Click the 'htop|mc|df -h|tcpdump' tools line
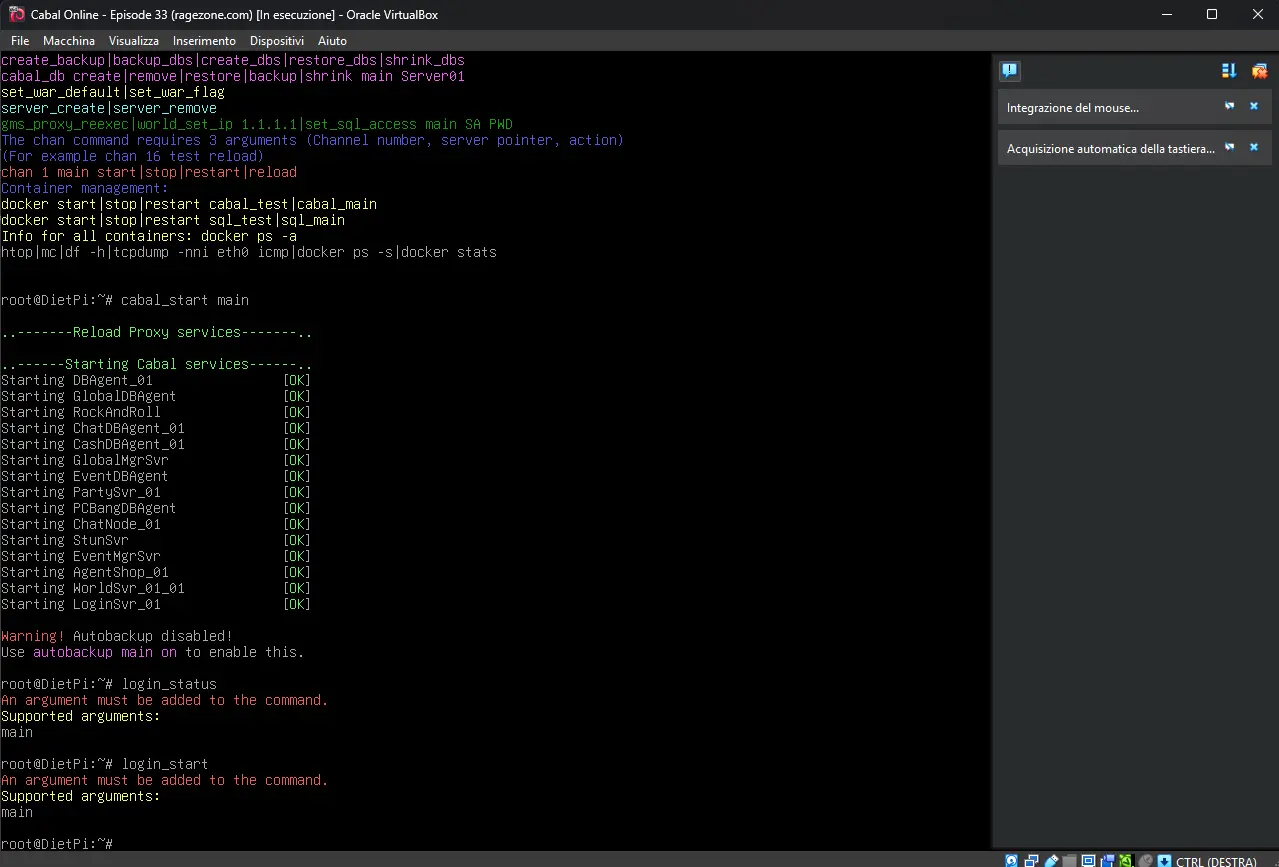The height and width of the screenshot is (867, 1279). (x=249, y=252)
